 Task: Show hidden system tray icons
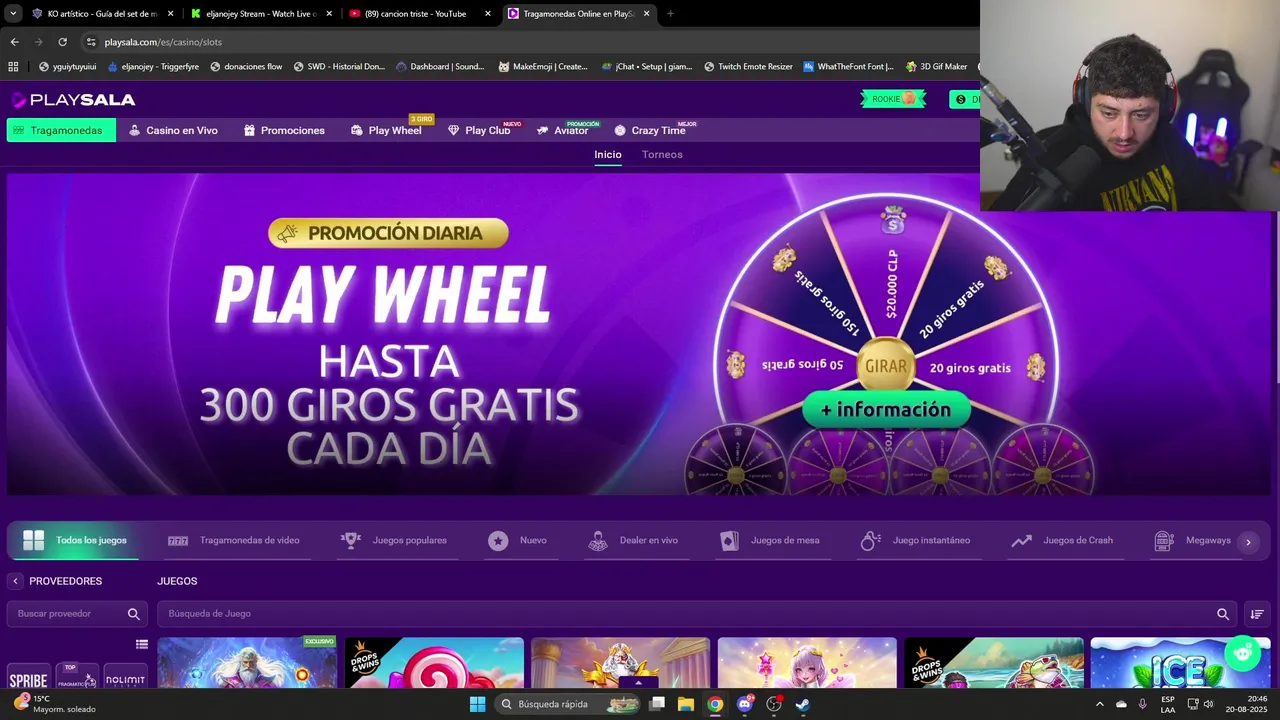pos(1100,704)
